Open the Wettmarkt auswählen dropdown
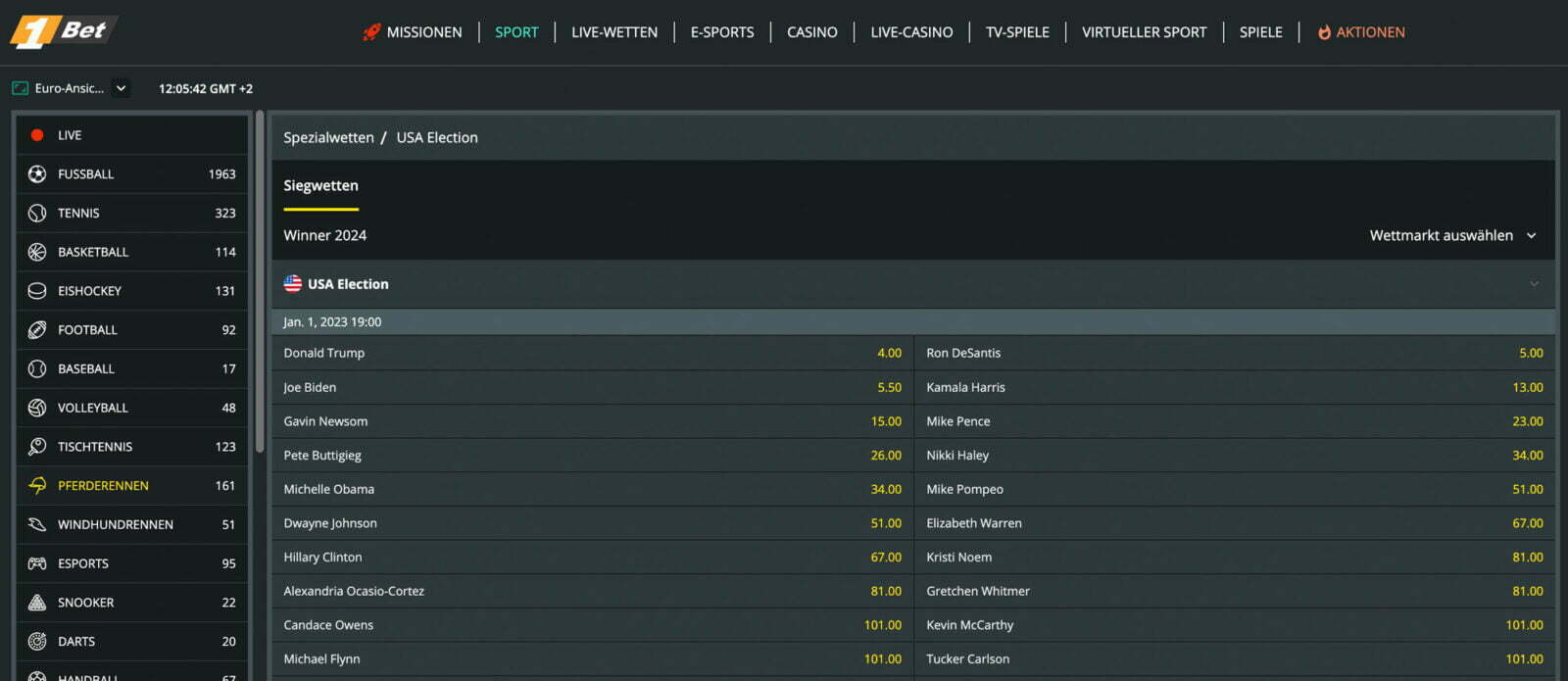 [x=1452, y=235]
